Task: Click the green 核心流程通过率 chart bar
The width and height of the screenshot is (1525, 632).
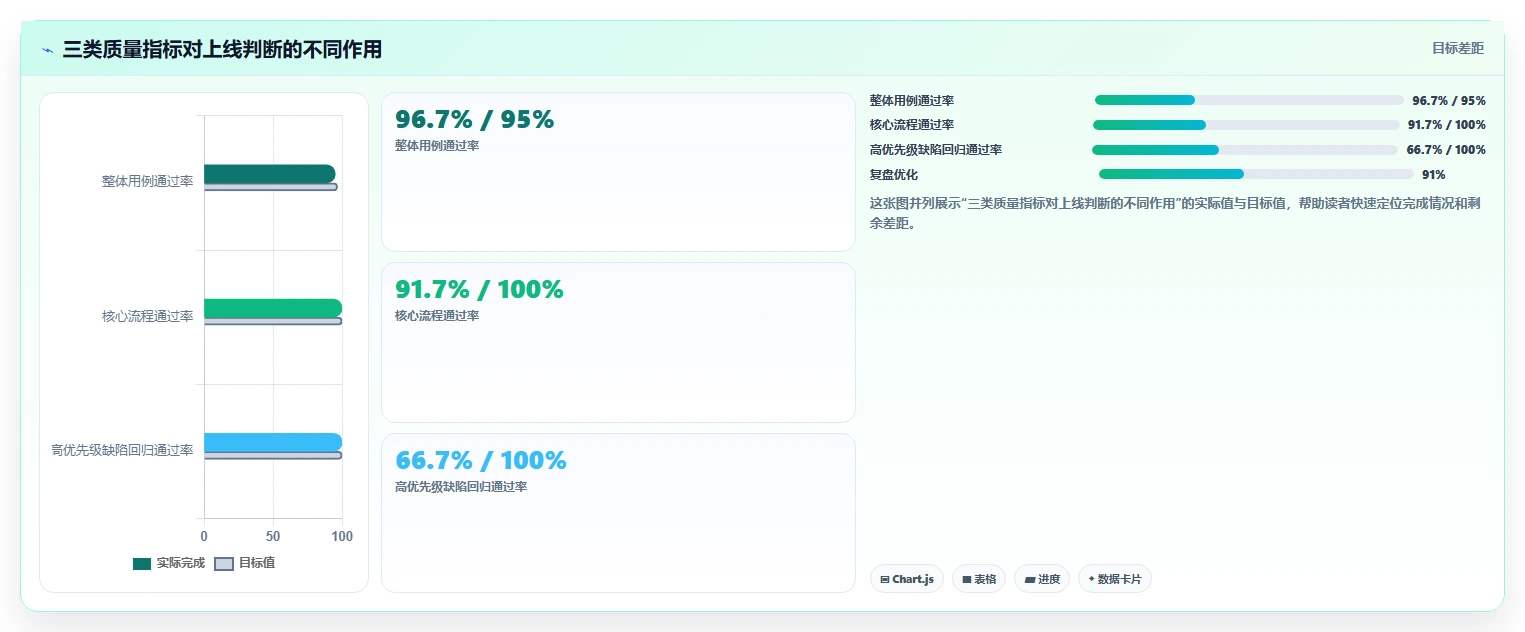Action: (273, 308)
